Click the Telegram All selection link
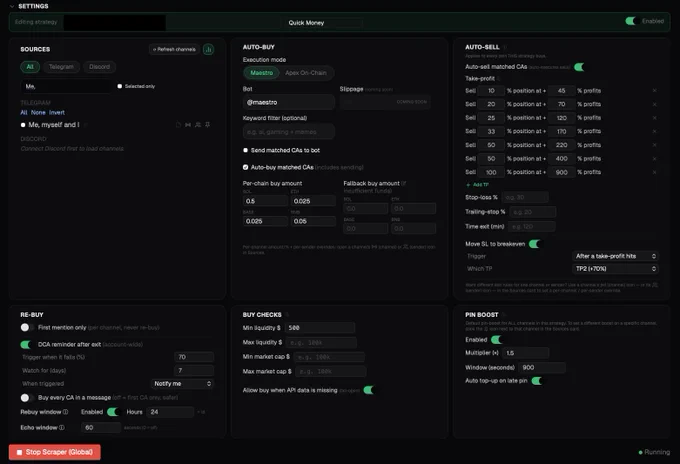 point(24,112)
